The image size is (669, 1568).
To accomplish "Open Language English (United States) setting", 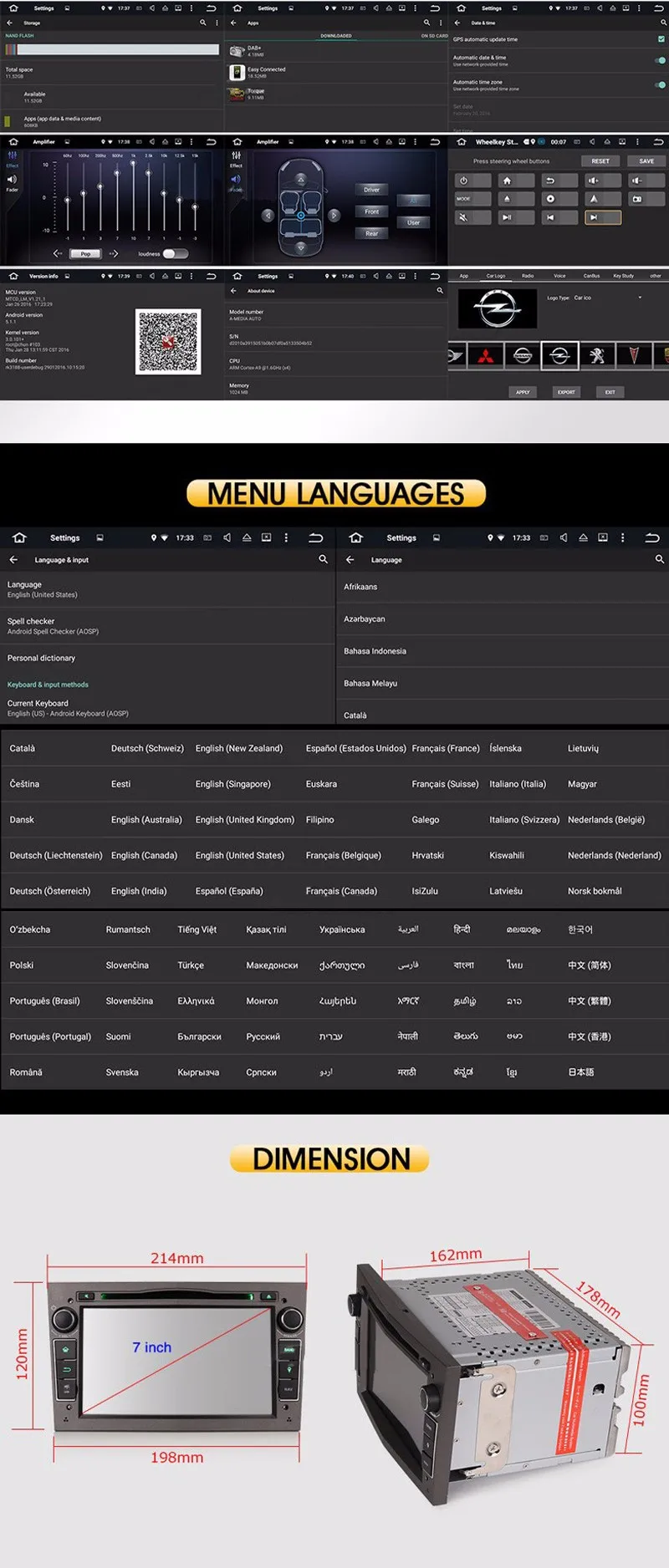I will point(167,589).
